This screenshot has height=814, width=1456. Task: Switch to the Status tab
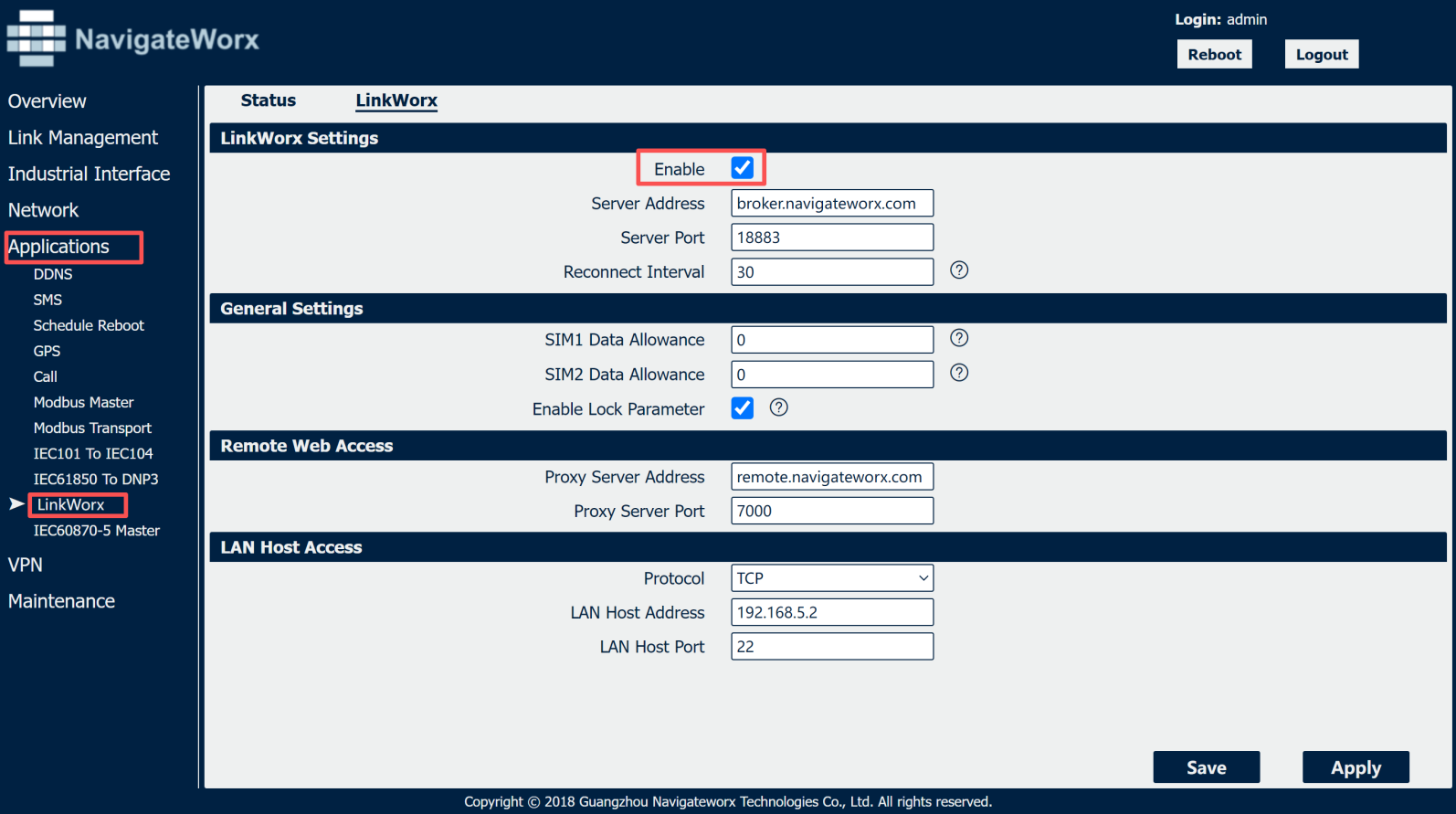click(268, 100)
